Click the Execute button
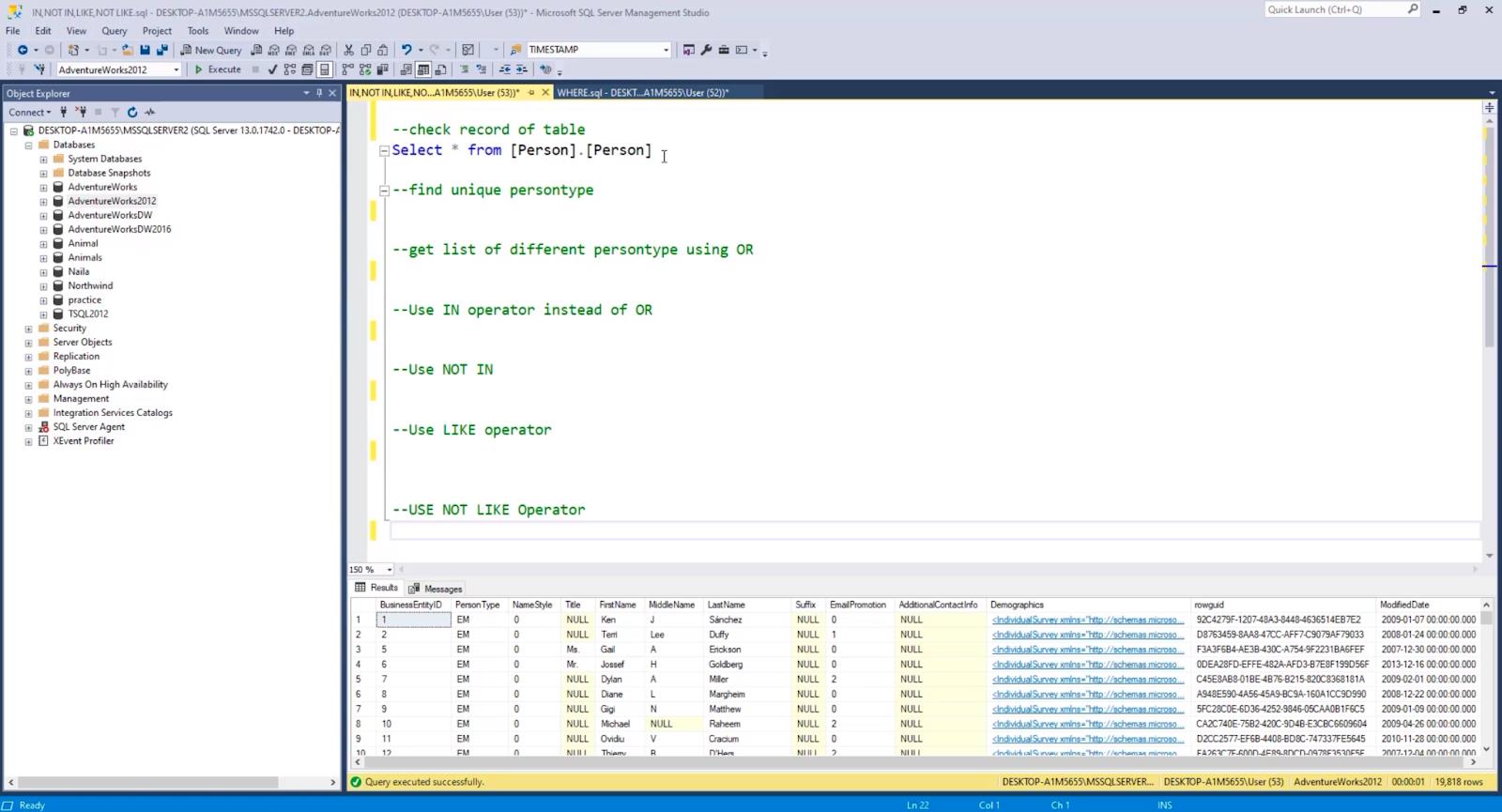Screen dimensions: 1502x812 click(x=218, y=69)
